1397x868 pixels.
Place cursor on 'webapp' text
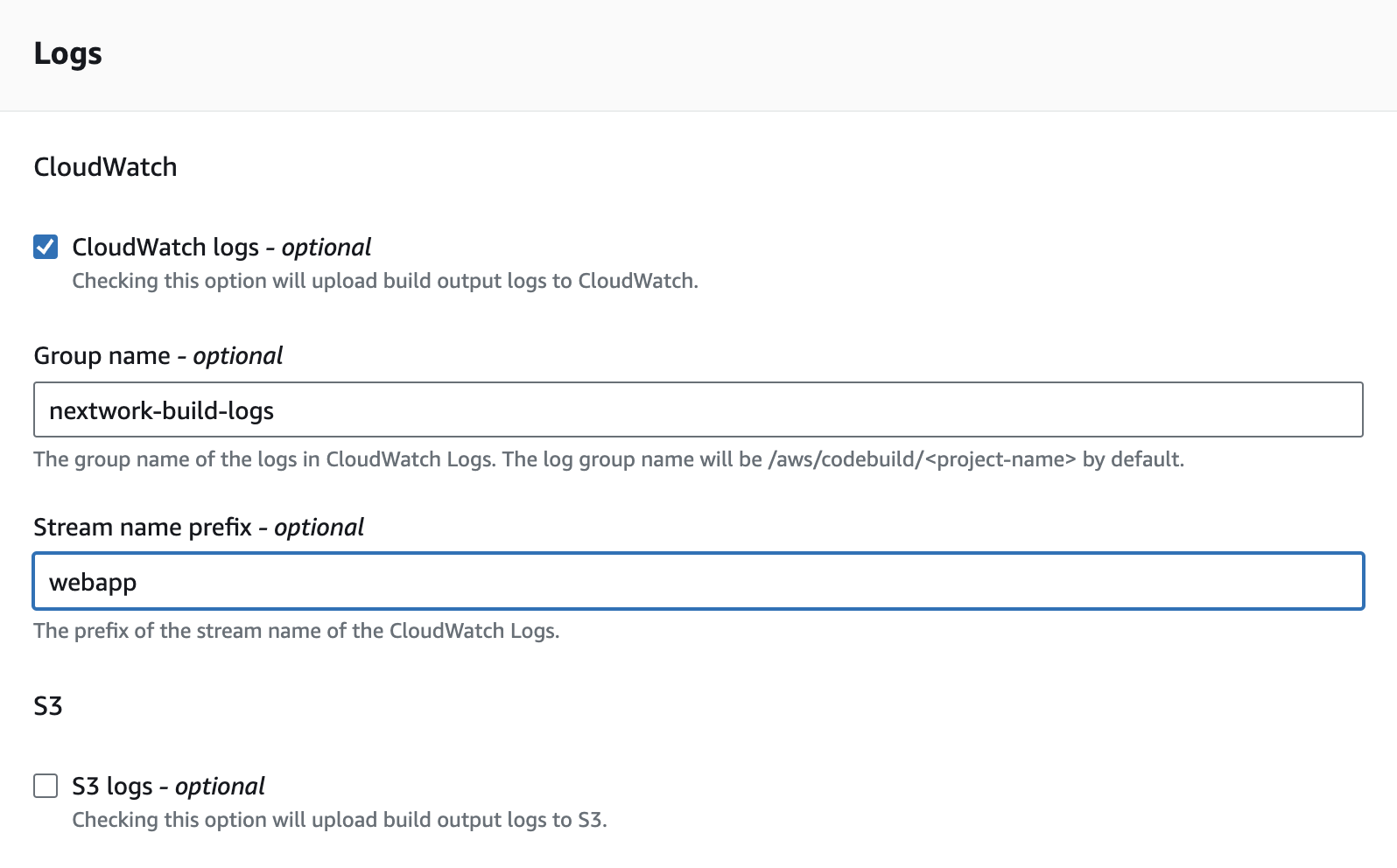tap(93, 583)
